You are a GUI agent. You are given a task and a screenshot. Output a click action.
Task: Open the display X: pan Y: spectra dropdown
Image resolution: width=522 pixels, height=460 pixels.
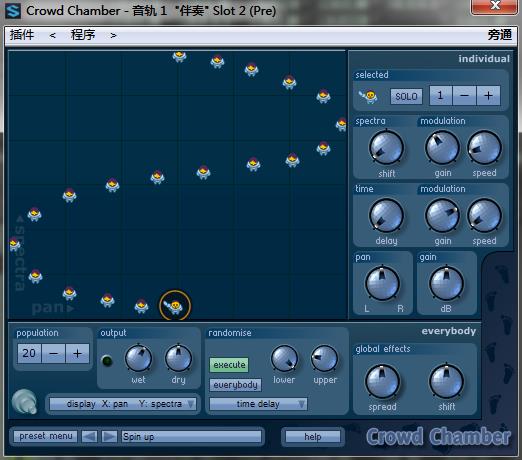pyautogui.click(x=122, y=404)
